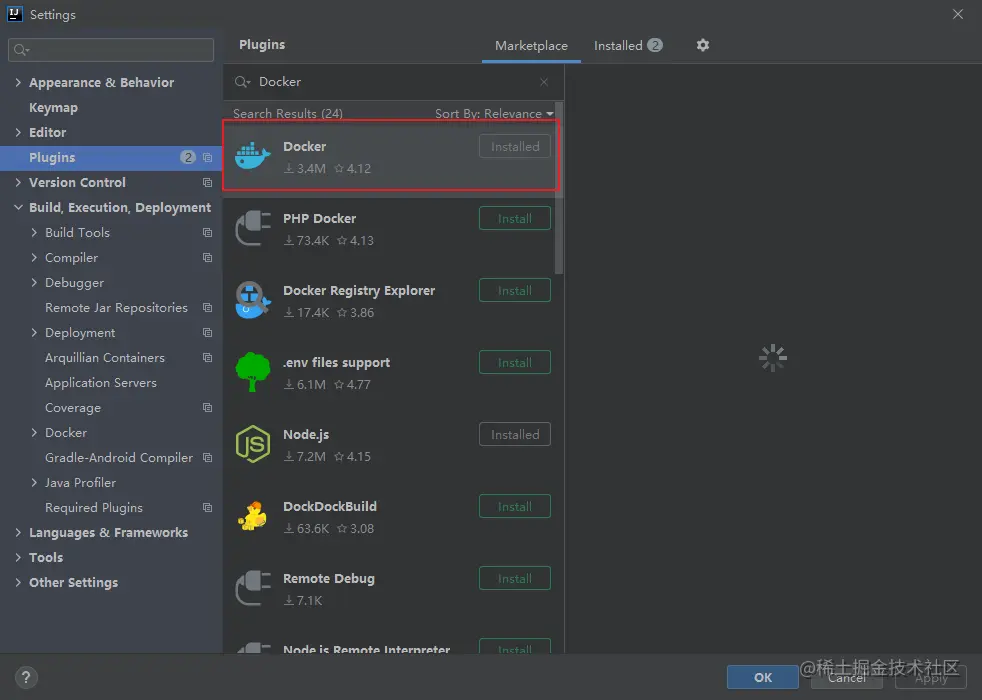Click the Remote Debug plug icon
982x700 pixels.
[252, 589]
